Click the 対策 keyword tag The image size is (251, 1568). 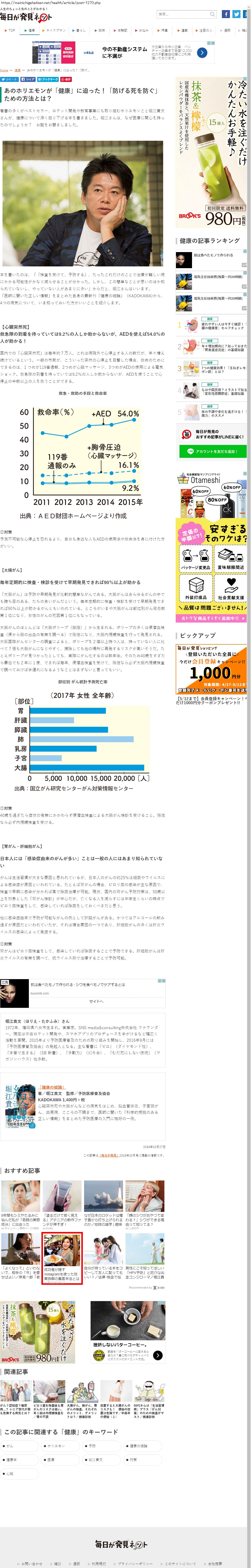pyautogui.click(x=143, y=1460)
